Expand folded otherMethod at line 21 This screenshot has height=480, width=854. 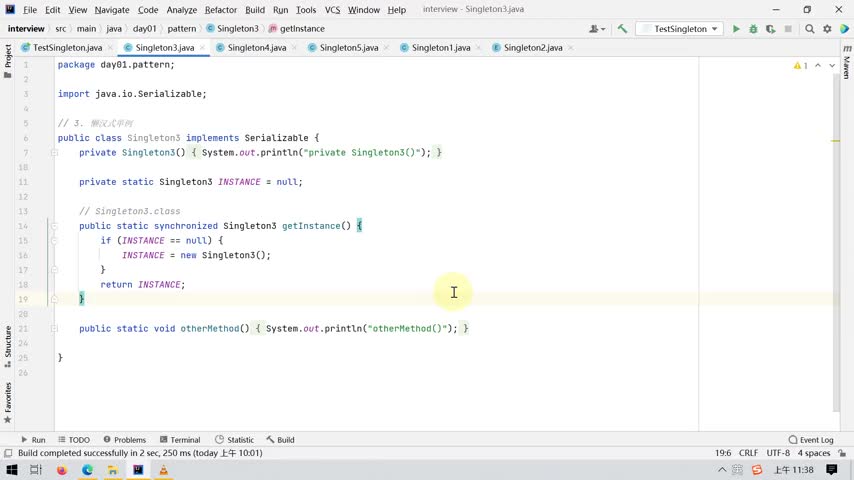[x=54, y=329]
